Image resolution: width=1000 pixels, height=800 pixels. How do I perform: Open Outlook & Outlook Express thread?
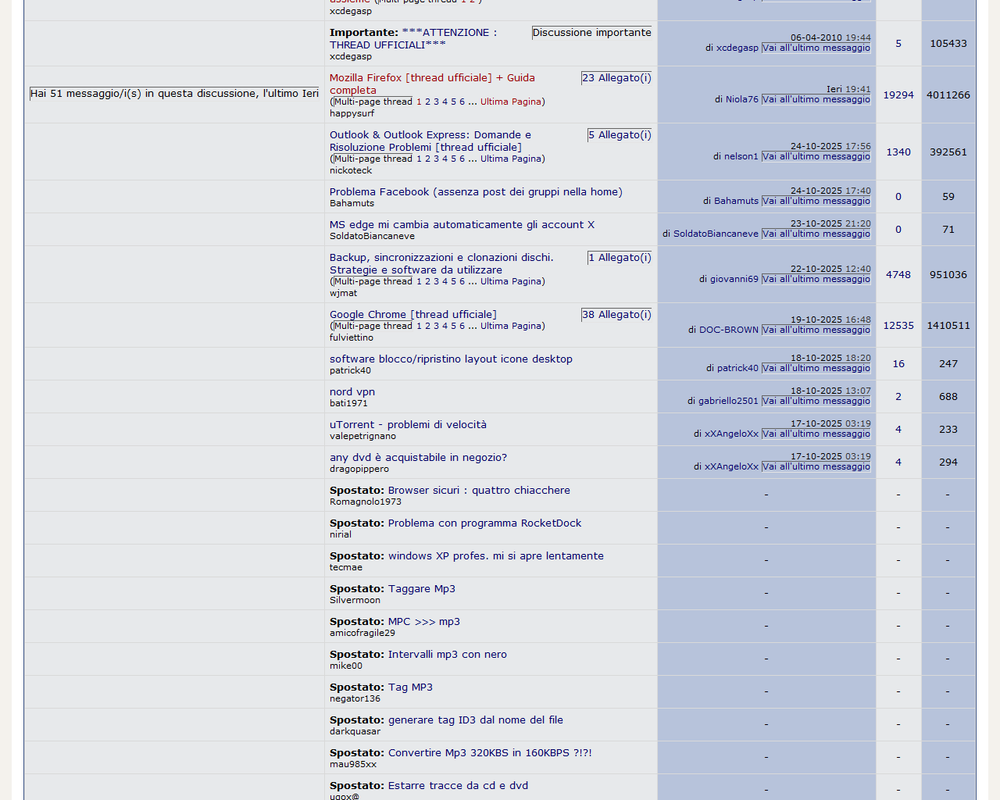tap(430, 141)
